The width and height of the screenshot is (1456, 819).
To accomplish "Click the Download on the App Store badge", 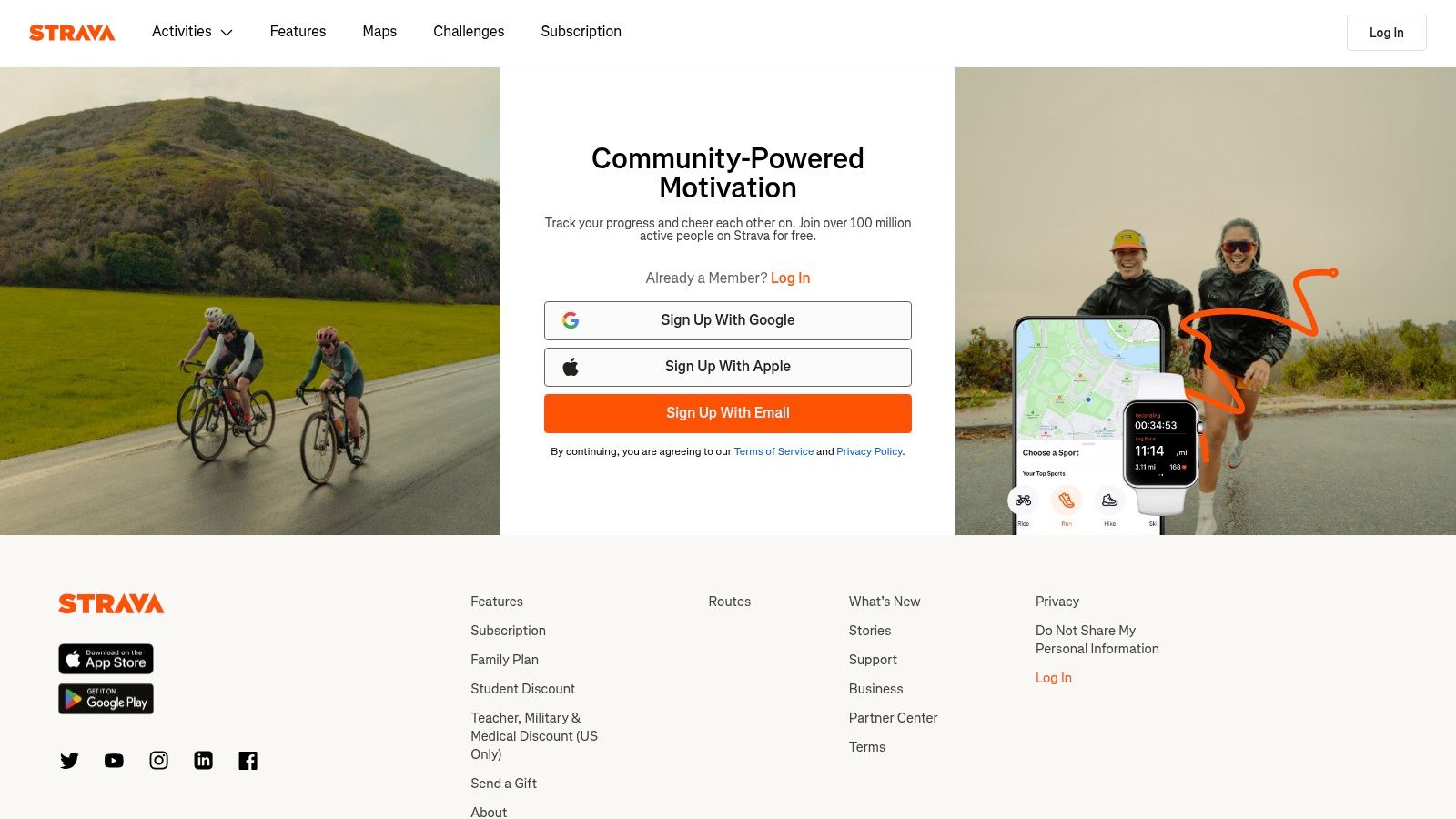I will (106, 659).
